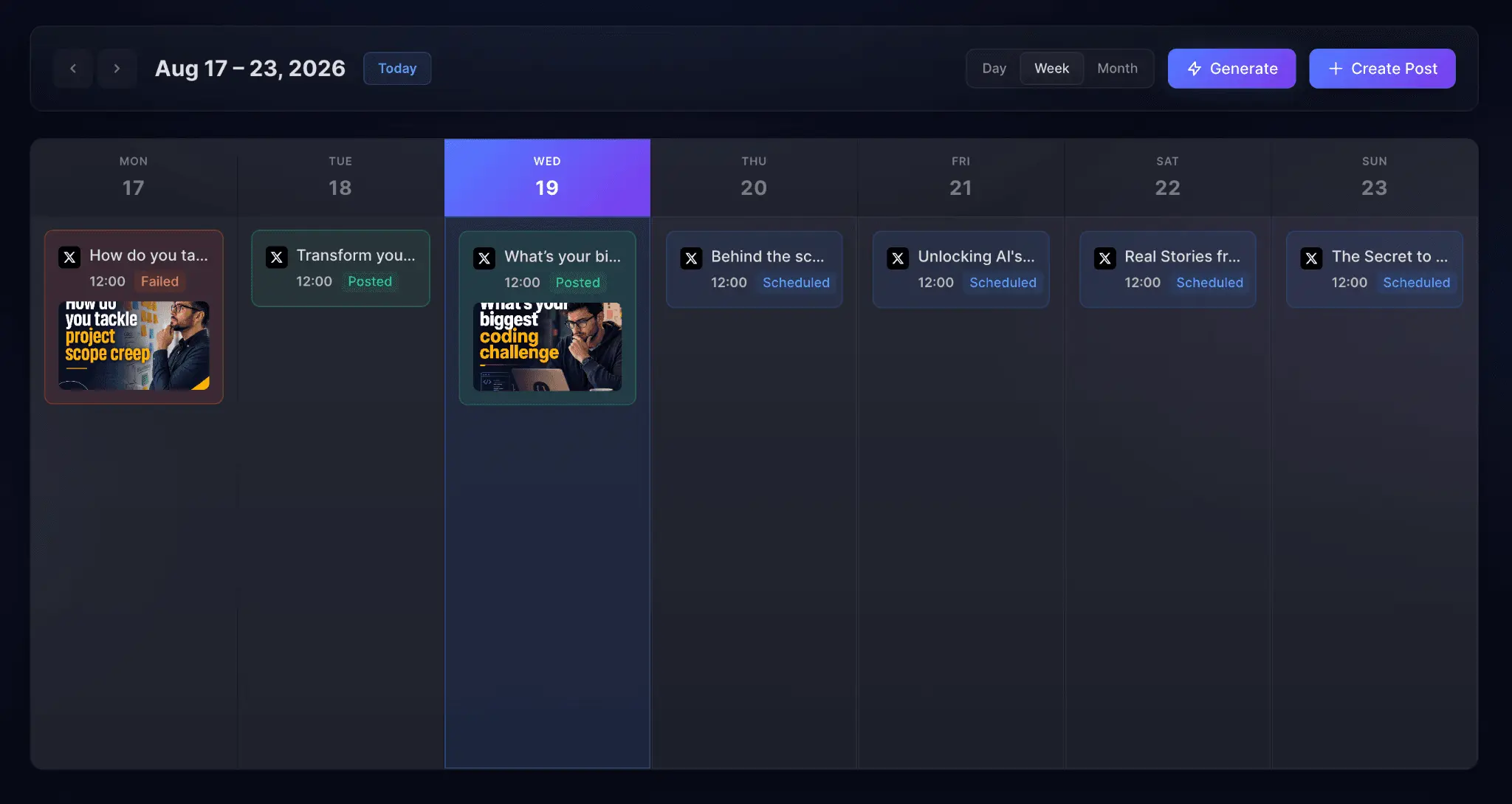Open the 'Unlocking AI's...' post title

(976, 257)
